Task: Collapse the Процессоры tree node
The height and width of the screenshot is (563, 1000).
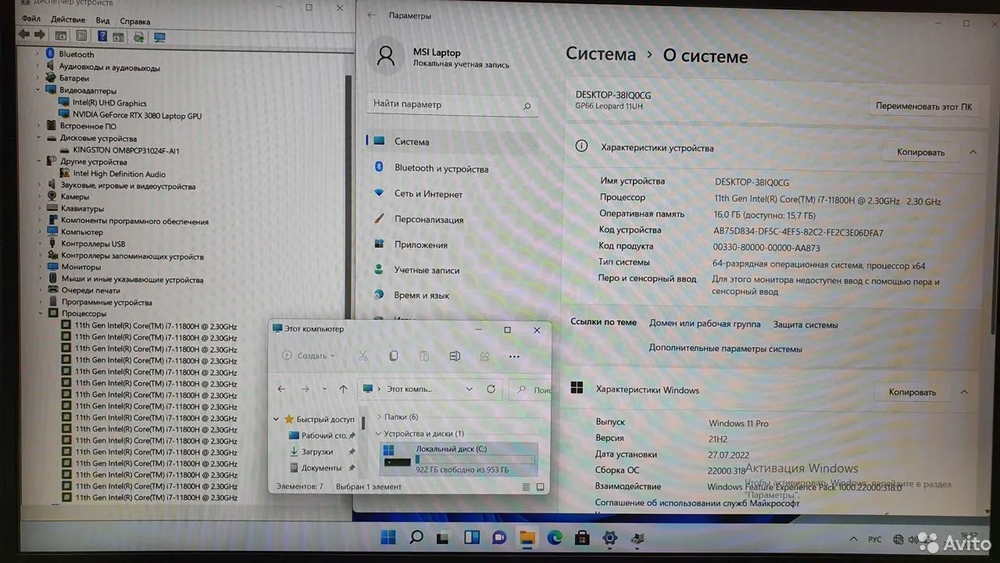Action: [41, 313]
